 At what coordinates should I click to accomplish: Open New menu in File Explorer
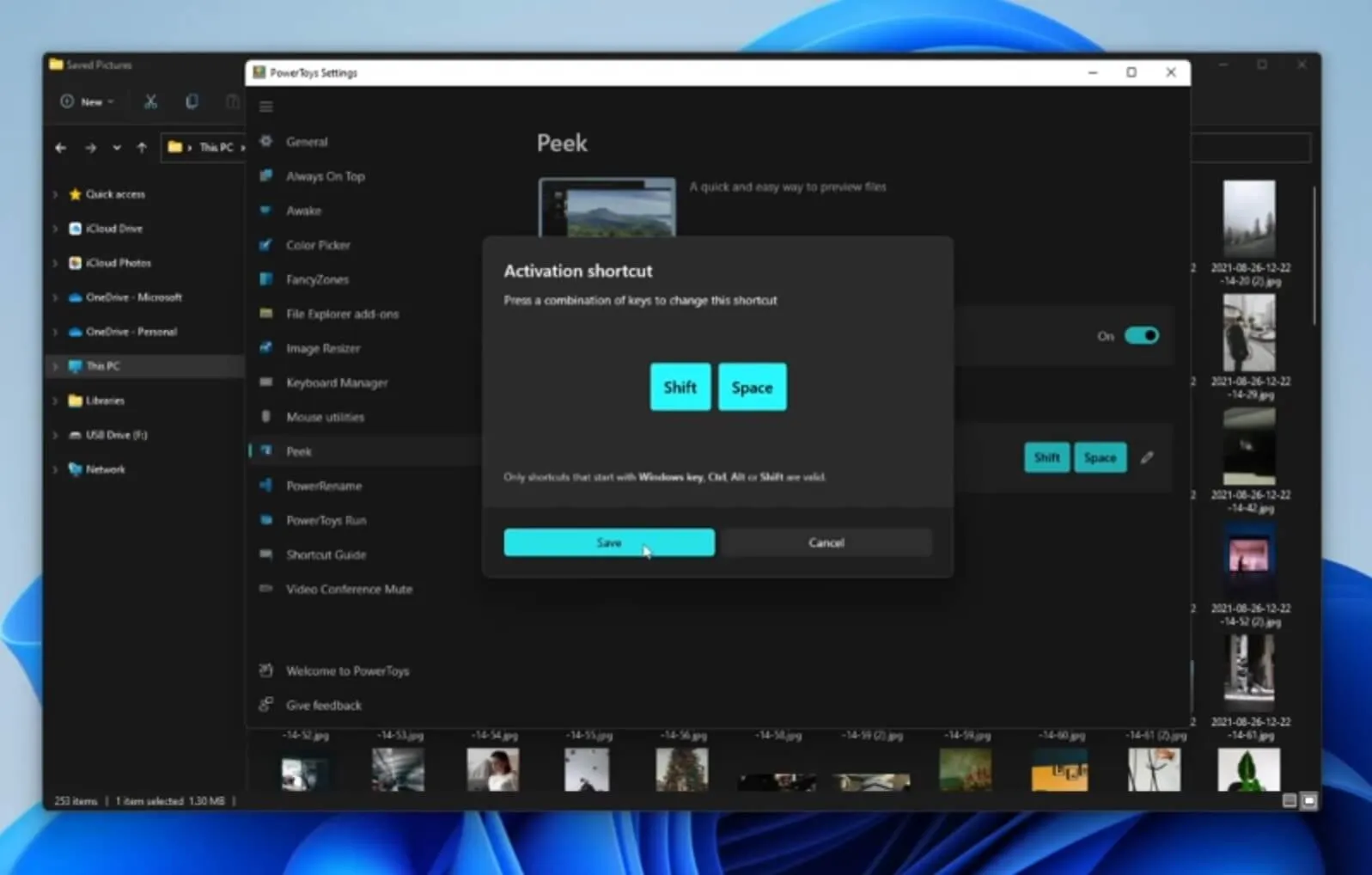click(88, 101)
